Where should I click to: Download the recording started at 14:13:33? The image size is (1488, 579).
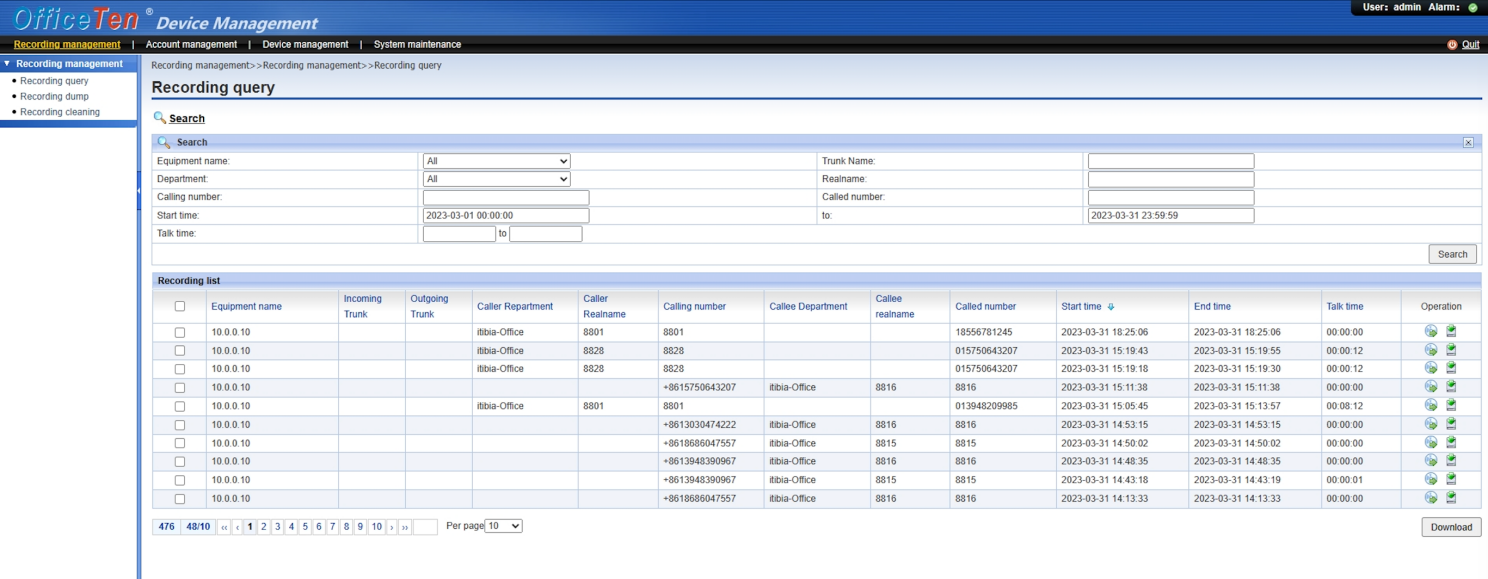(1451, 498)
